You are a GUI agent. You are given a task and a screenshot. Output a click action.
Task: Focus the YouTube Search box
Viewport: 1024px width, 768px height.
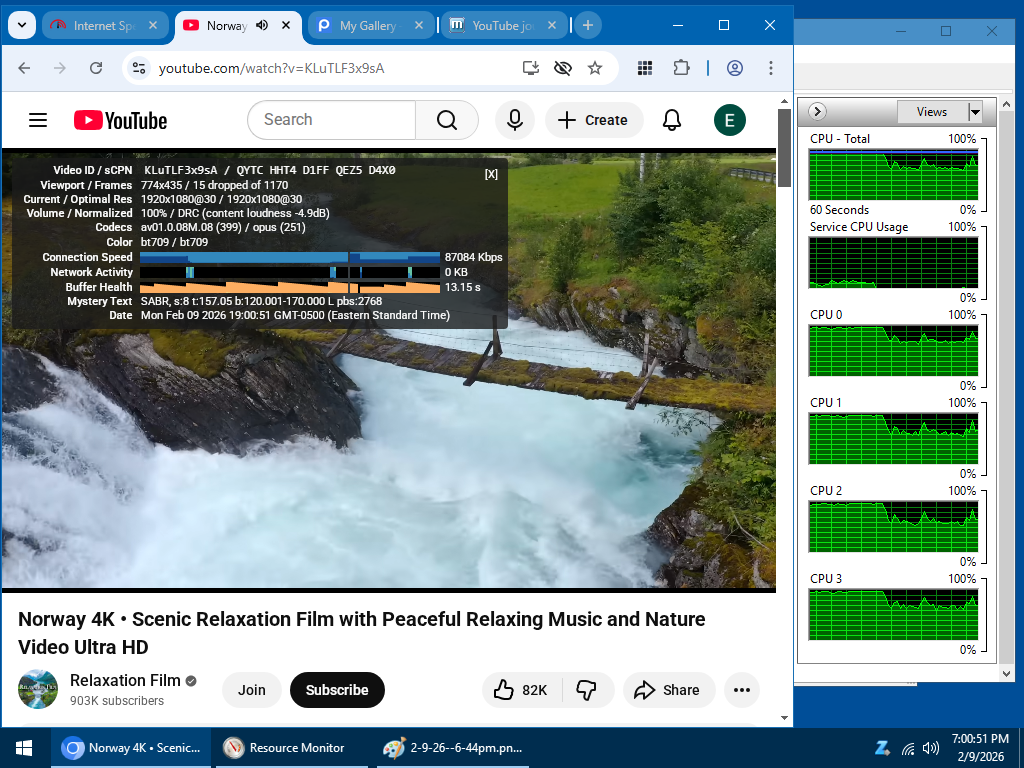[332, 120]
